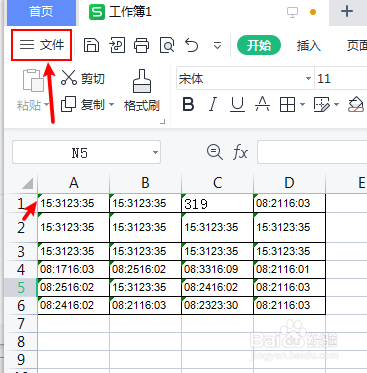Click the export/save-as PDF icon

pyautogui.click(x=117, y=45)
